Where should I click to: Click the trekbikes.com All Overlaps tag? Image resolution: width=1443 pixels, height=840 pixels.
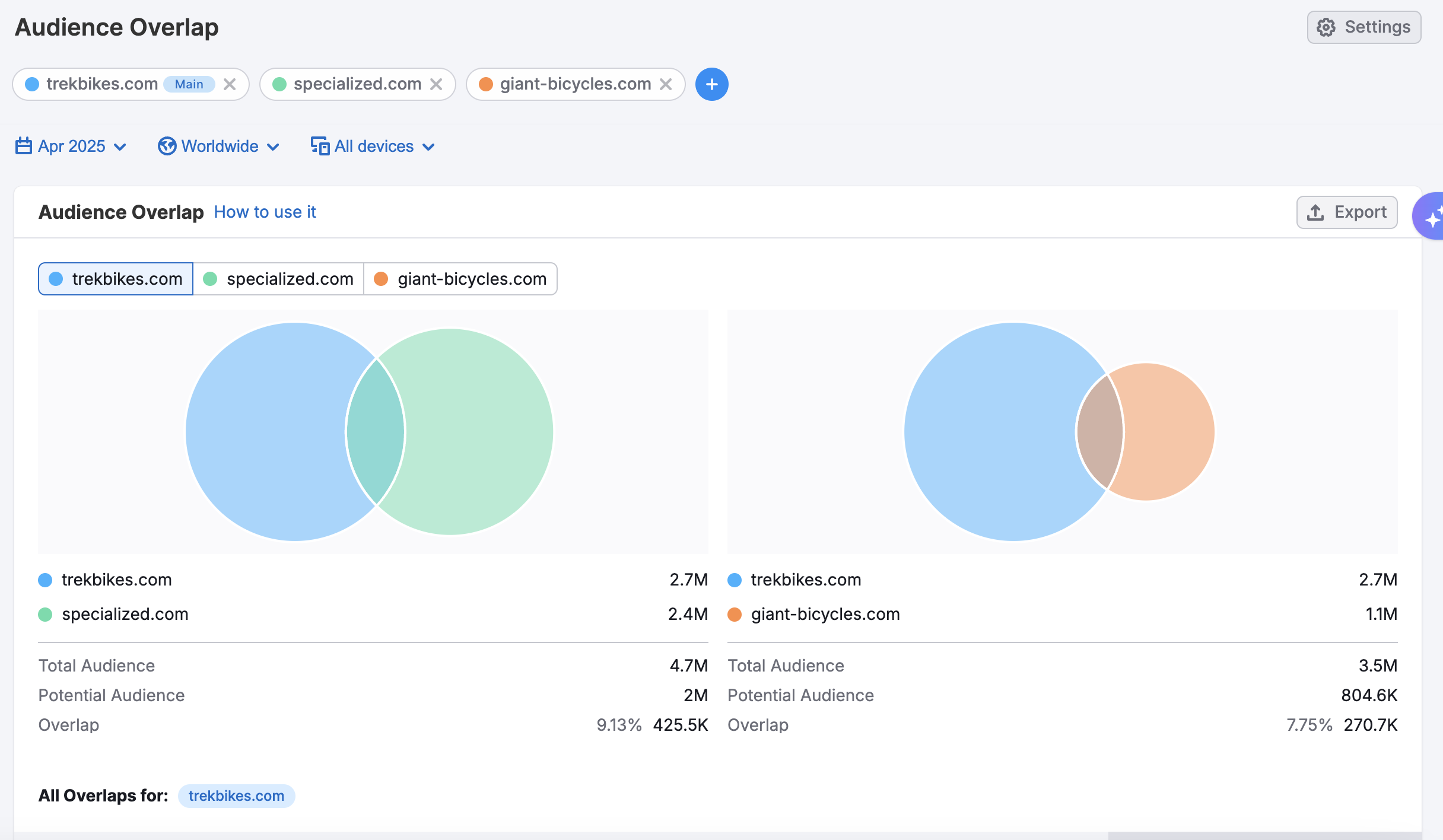coord(236,796)
